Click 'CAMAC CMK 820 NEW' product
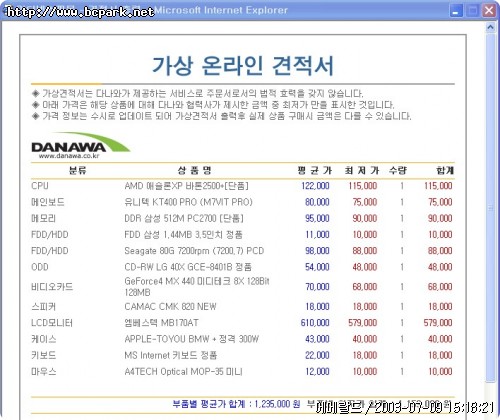The height and width of the screenshot is (420, 500). tap(170, 306)
